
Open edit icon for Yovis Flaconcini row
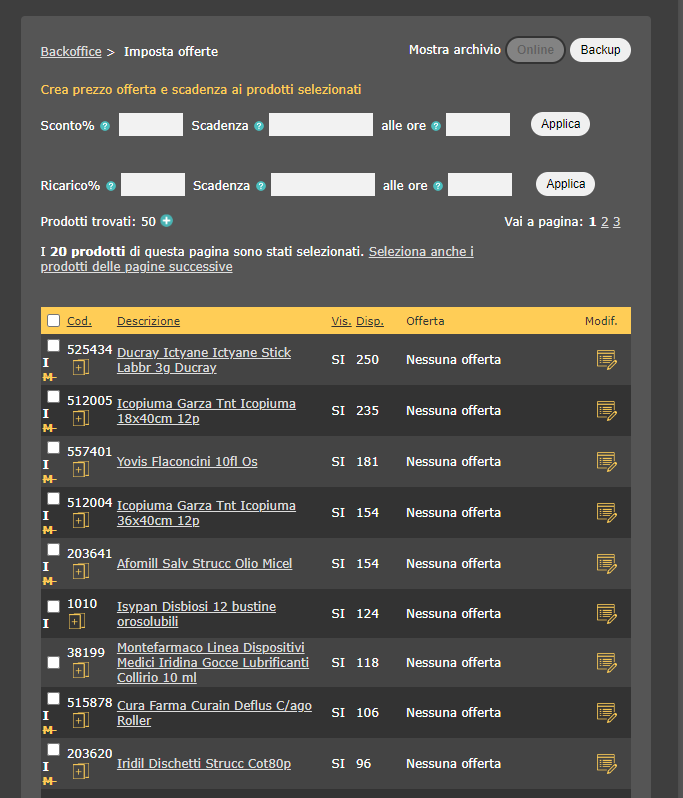click(606, 461)
